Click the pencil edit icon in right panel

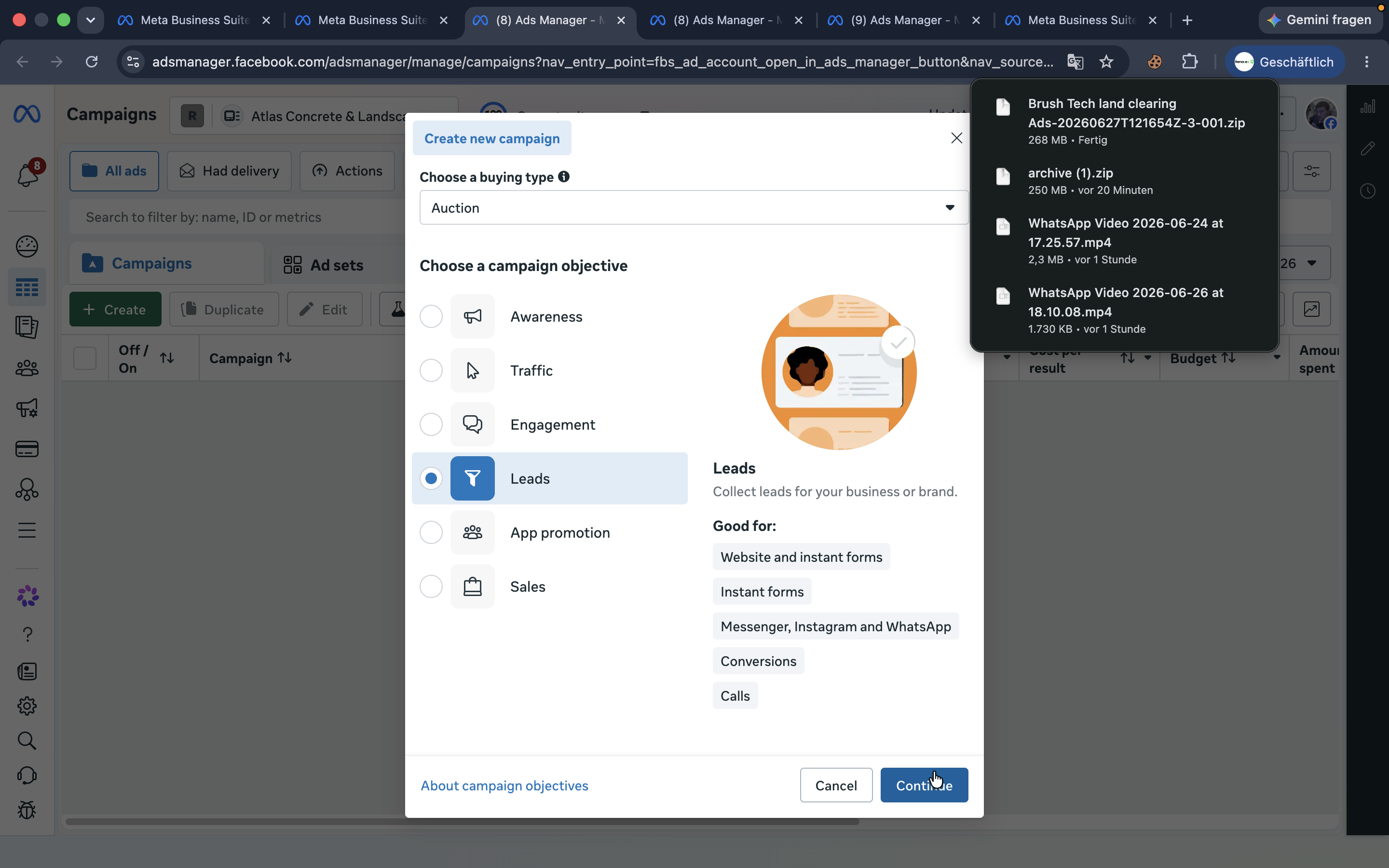tap(1368, 149)
